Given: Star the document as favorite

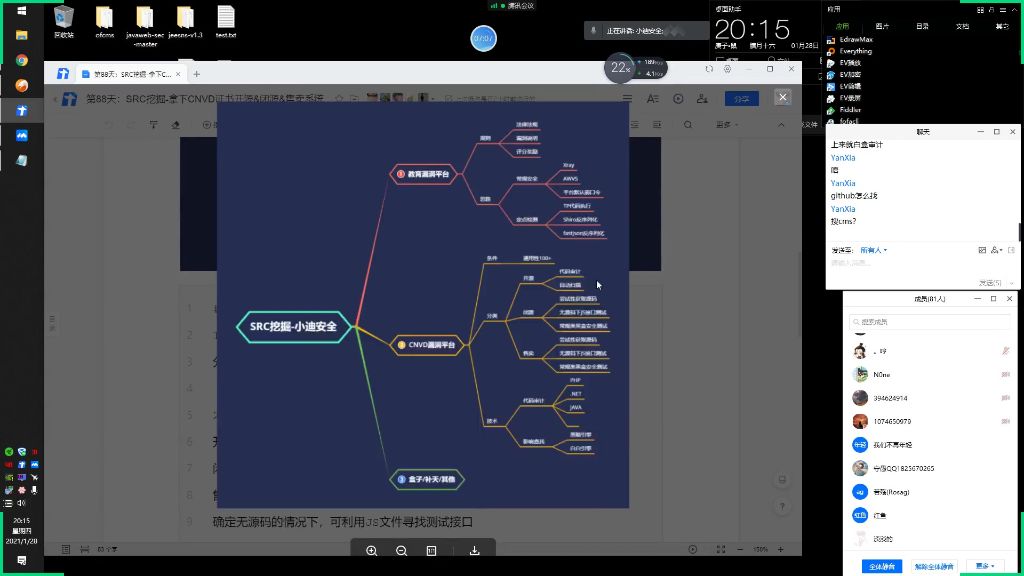Looking at the screenshot, I should (x=339, y=99).
